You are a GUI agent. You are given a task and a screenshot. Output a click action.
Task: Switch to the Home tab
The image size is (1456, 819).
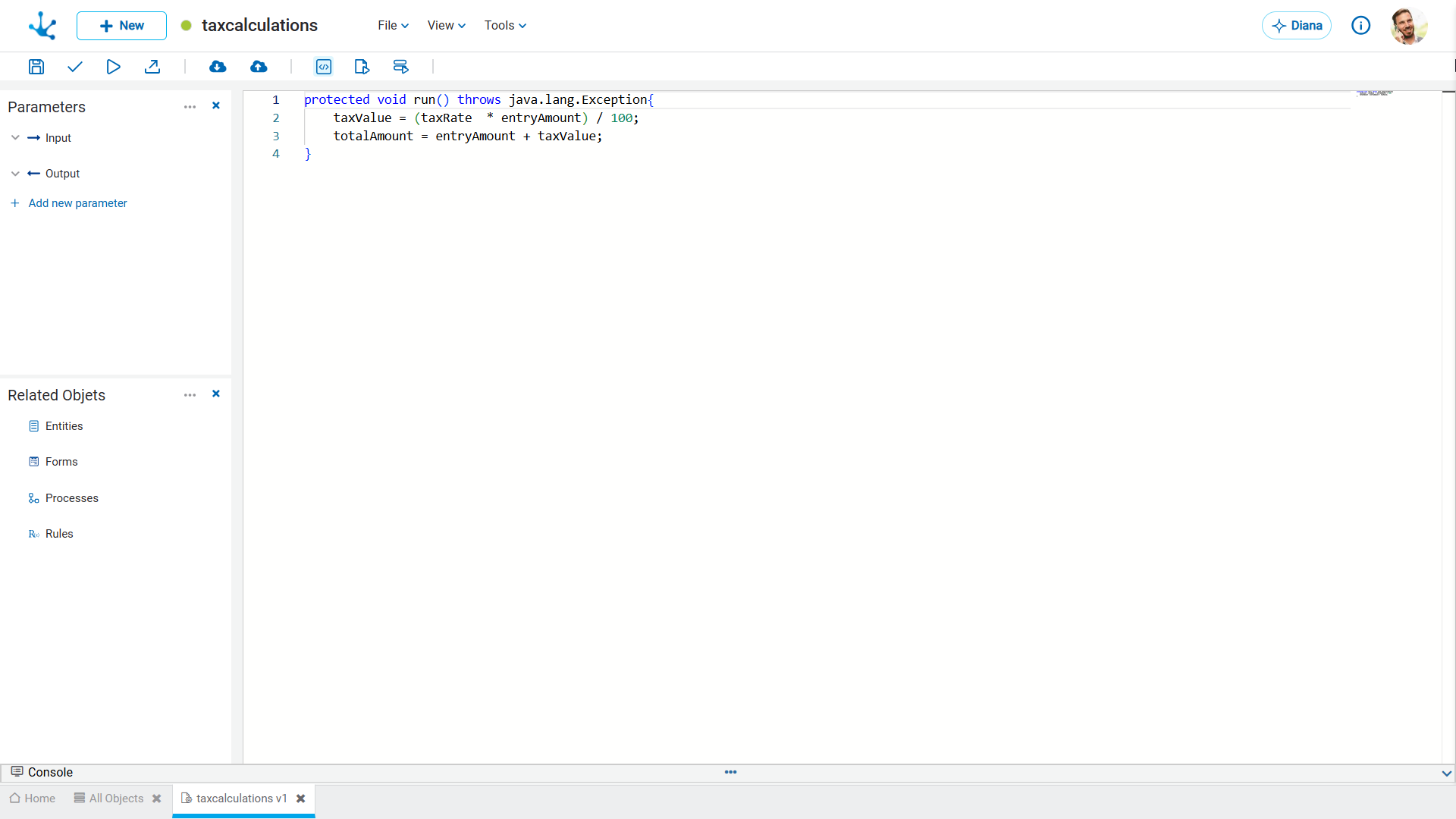pyautogui.click(x=33, y=799)
